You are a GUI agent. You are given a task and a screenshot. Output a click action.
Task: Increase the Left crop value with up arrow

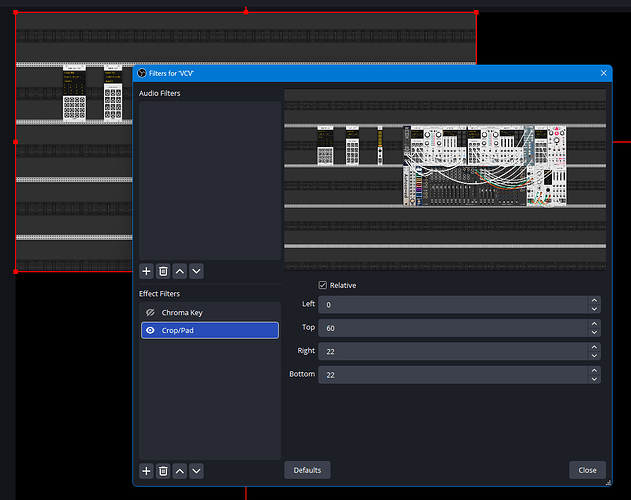(594, 300)
